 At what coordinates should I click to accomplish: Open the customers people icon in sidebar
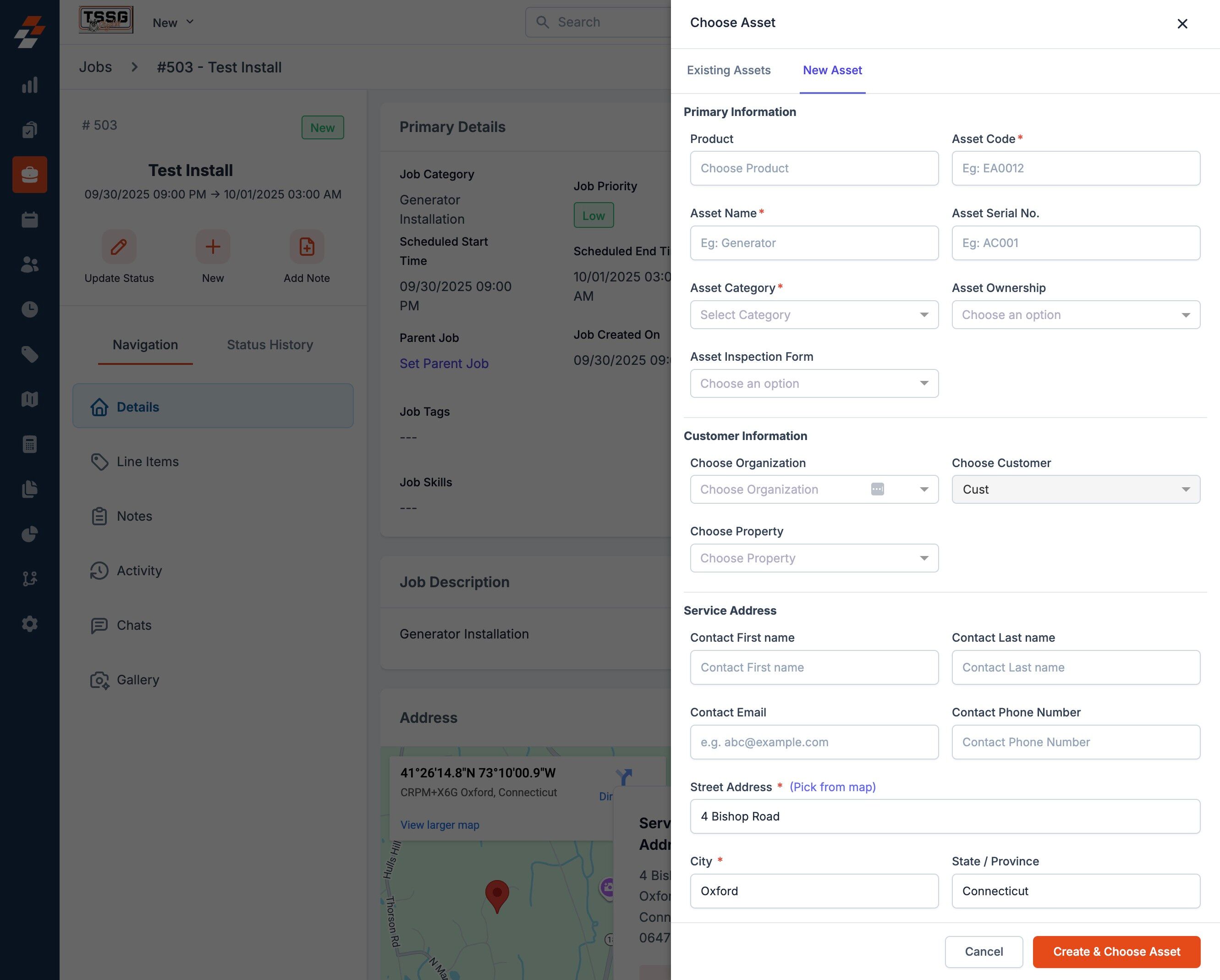pyautogui.click(x=29, y=264)
